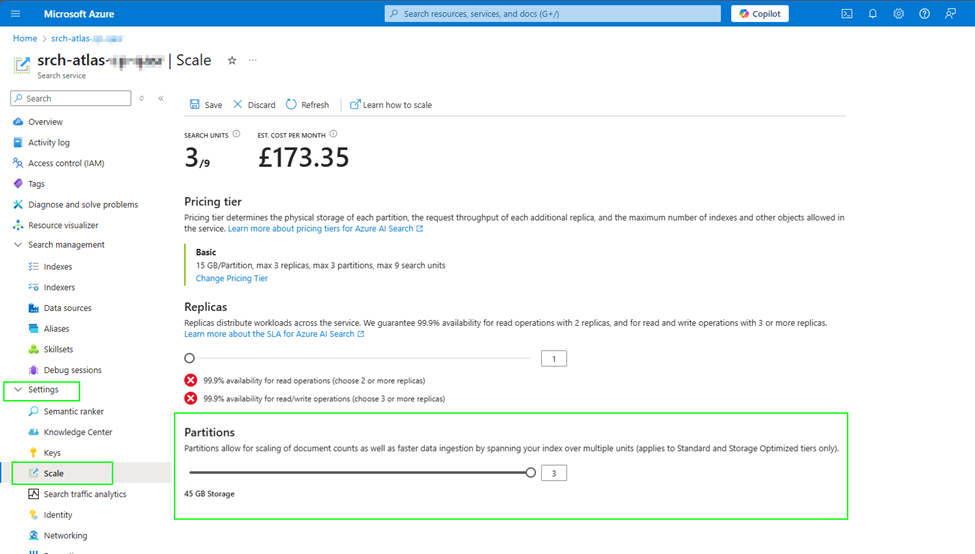Click the Partitions slider handle
Viewport: 975px width, 554px height.
pos(530,473)
